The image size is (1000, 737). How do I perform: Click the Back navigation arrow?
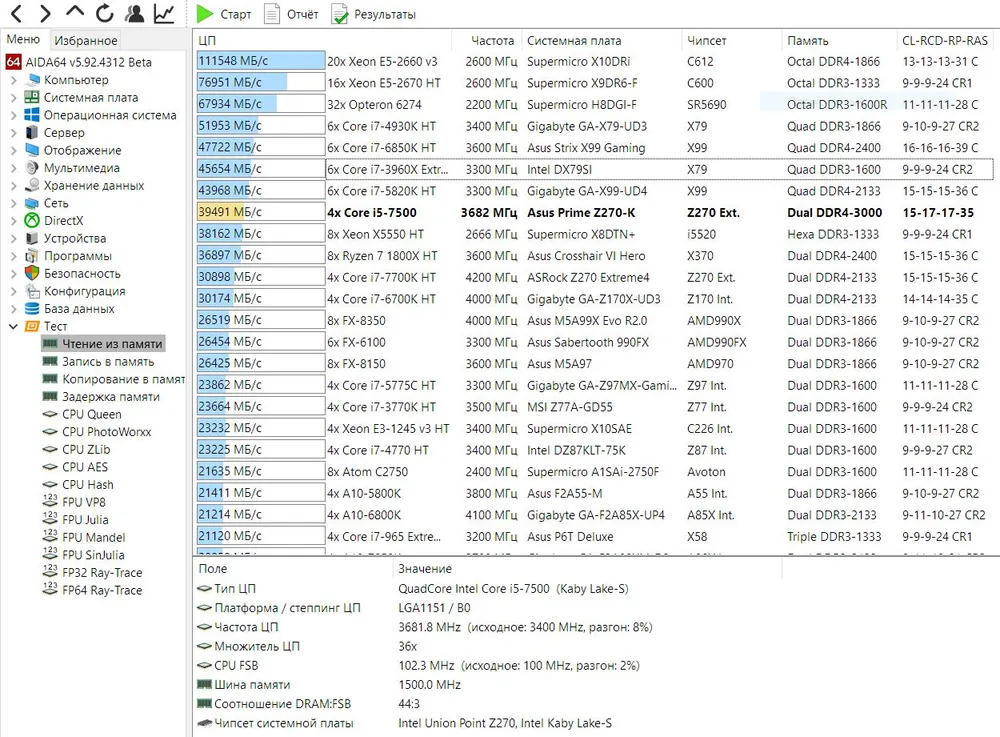[x=15, y=14]
